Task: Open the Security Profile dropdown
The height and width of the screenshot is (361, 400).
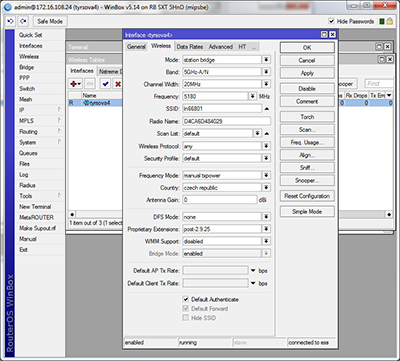Action: click(x=266, y=158)
